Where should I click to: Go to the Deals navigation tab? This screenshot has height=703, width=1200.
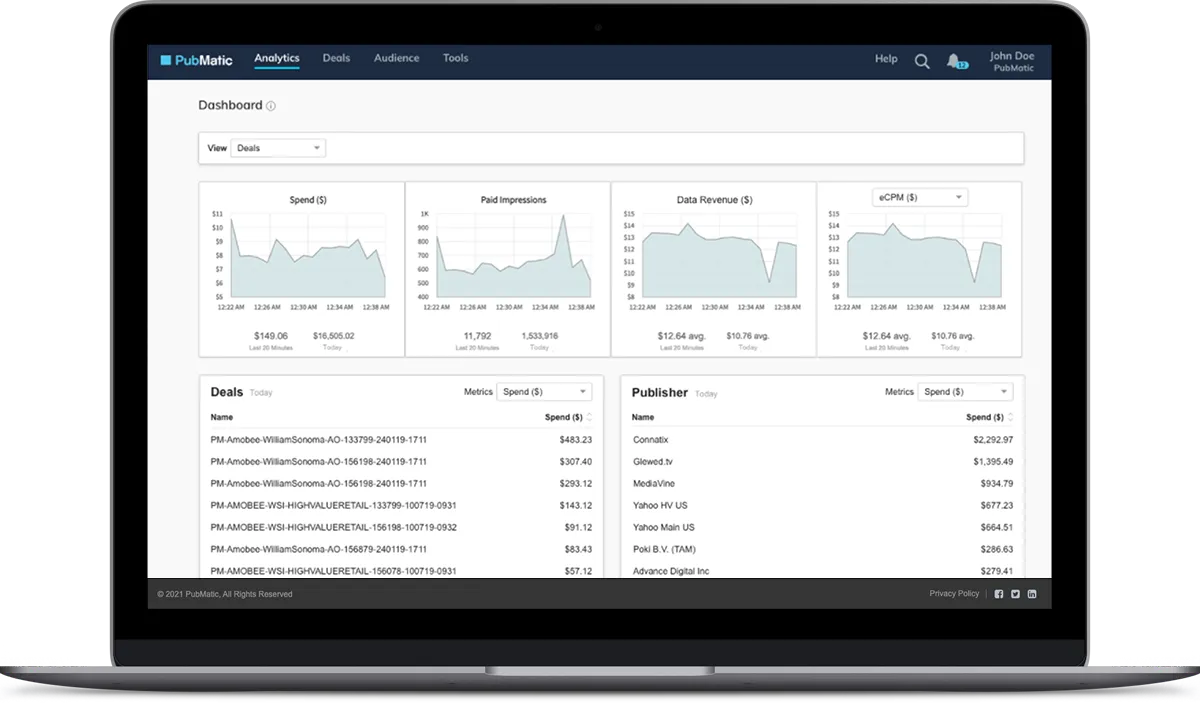tap(336, 58)
